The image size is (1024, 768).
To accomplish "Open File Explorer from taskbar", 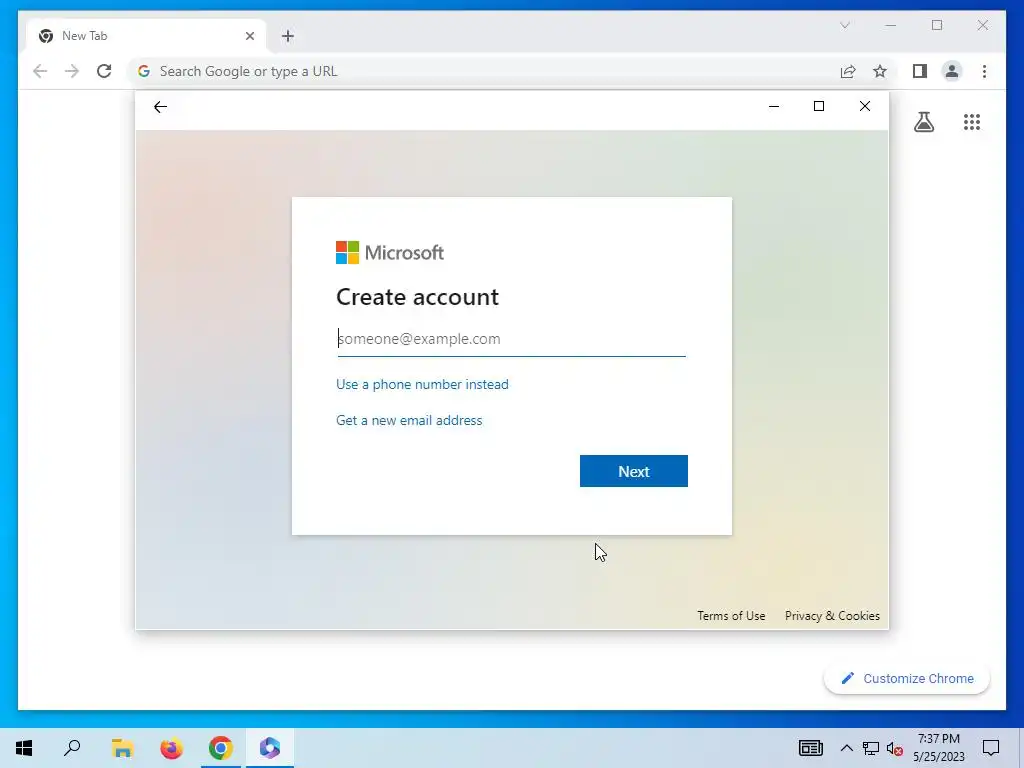I will coord(122,748).
